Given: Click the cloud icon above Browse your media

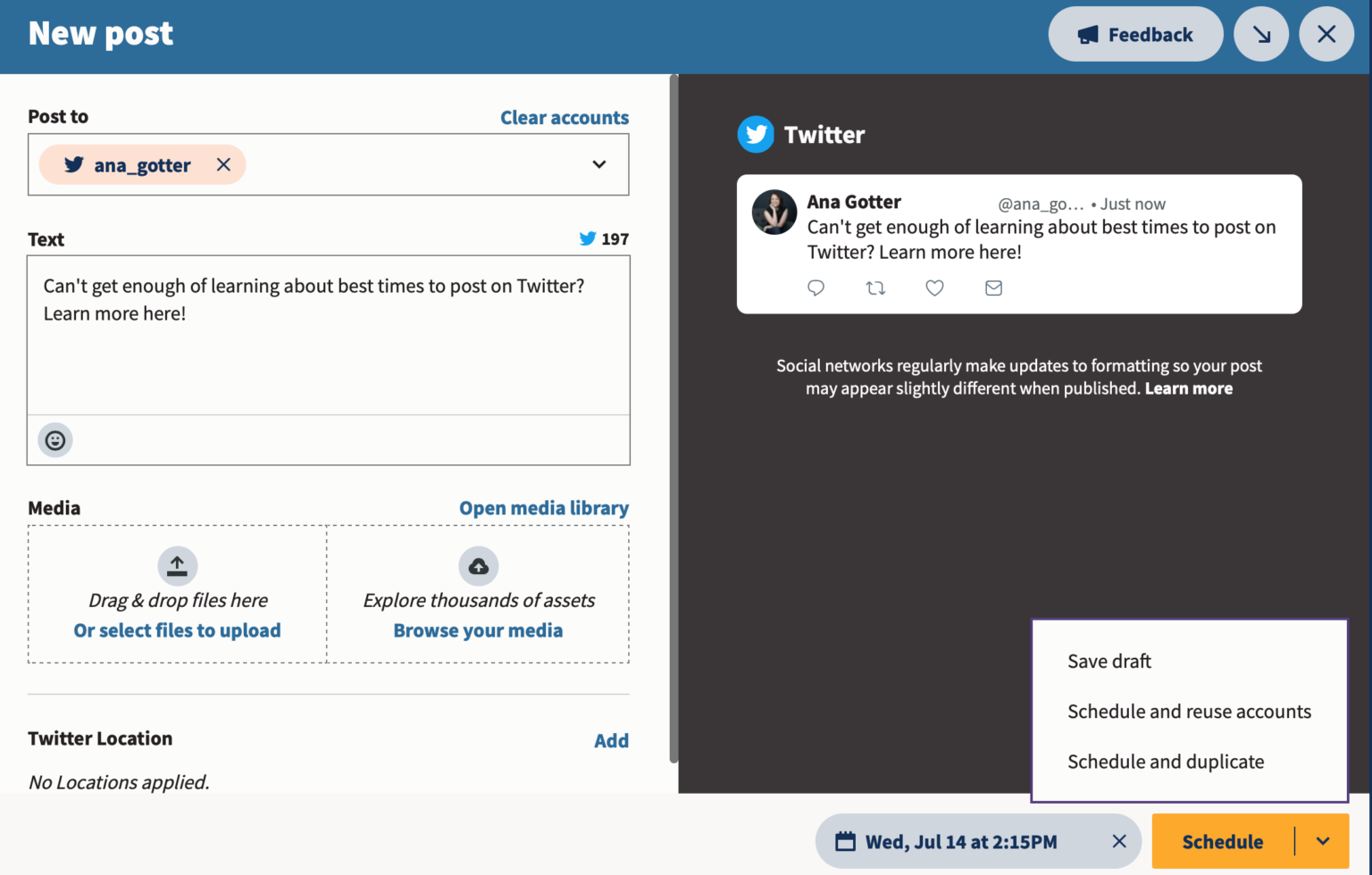Looking at the screenshot, I should (478, 565).
